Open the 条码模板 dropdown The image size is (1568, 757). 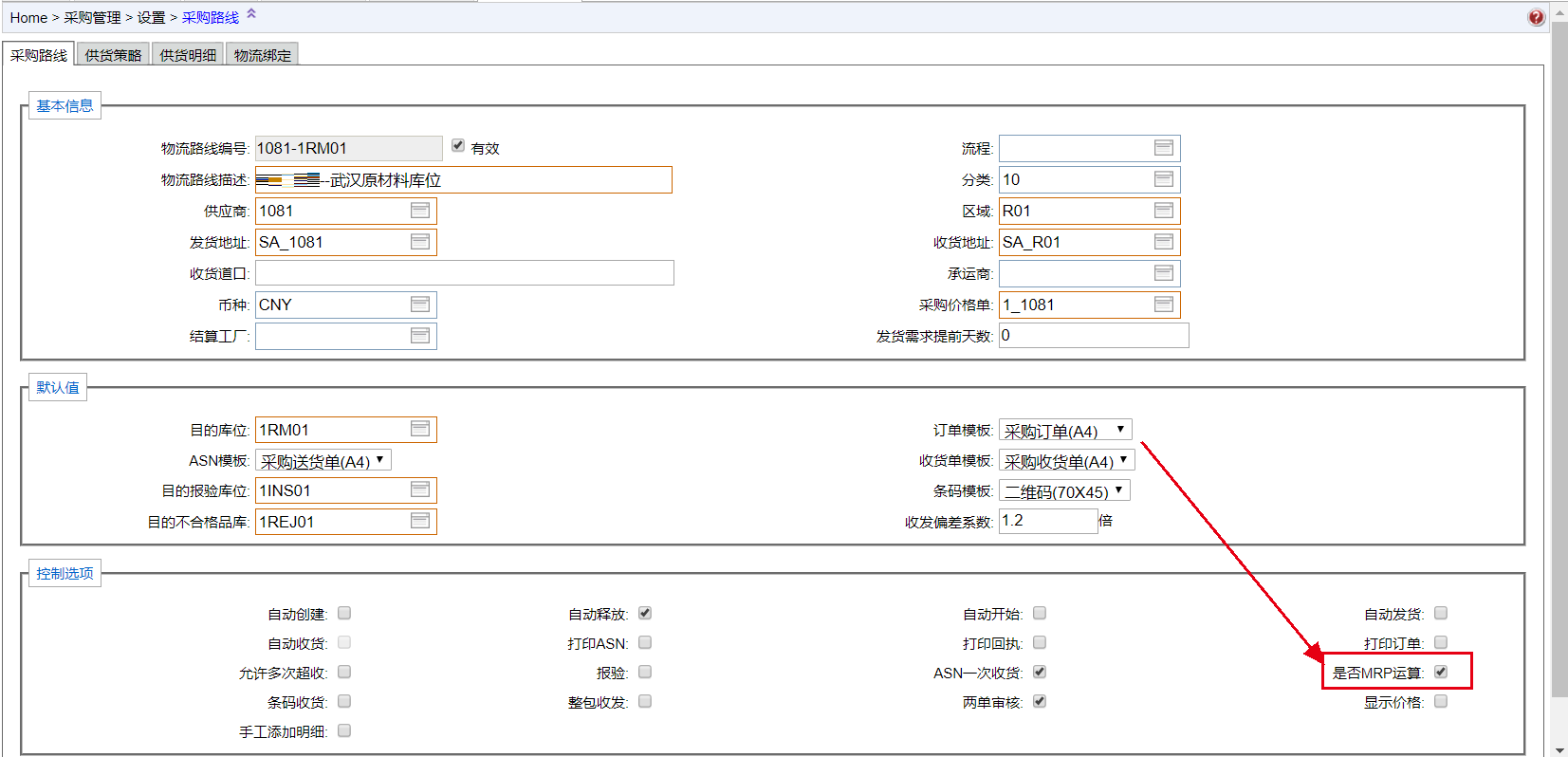pyautogui.click(x=1064, y=491)
